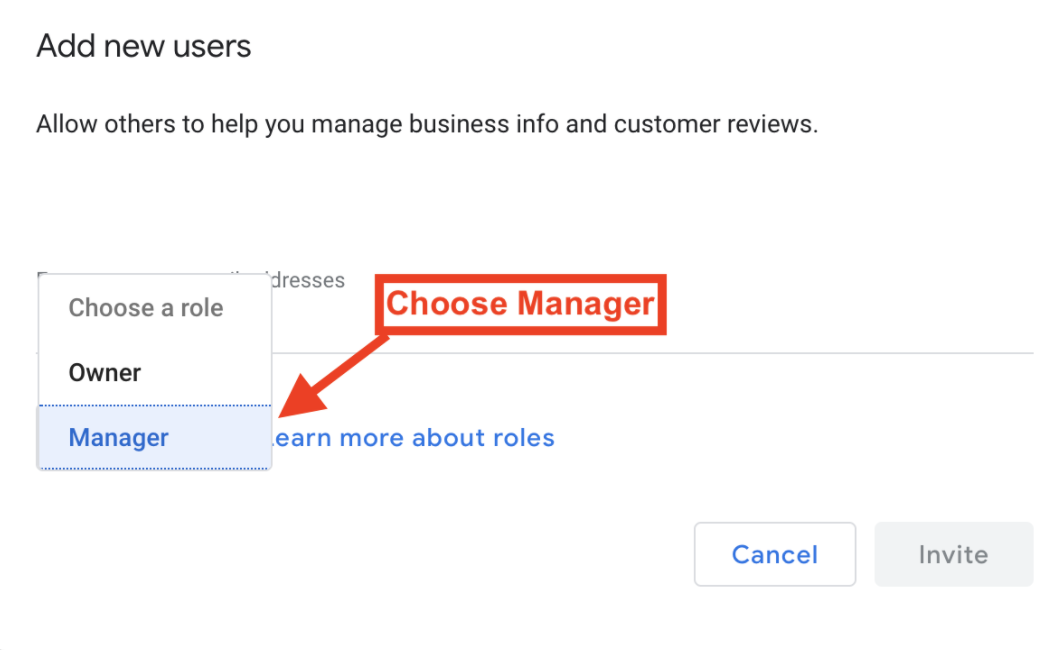Viewport: 1062px width, 650px height.
Task: Click the Allow others to help description text
Action: click(x=427, y=125)
